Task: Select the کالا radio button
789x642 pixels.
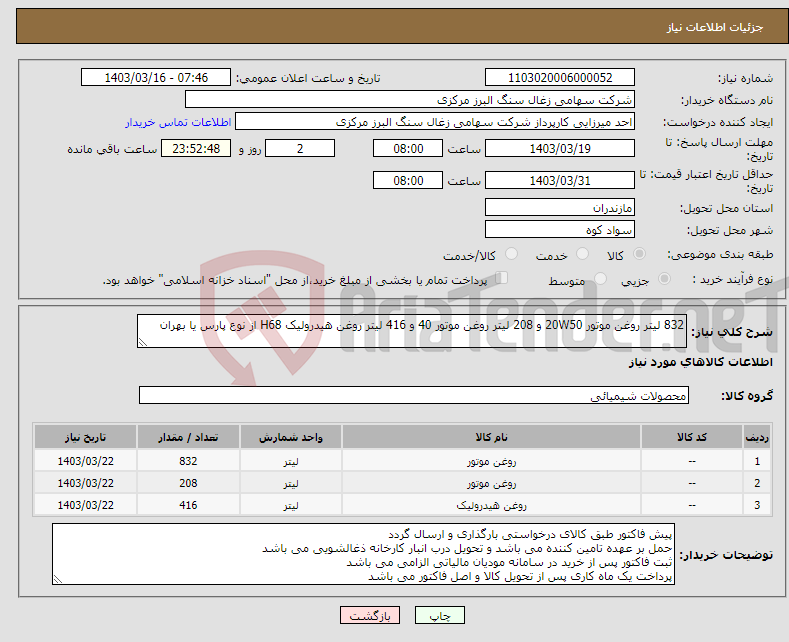Action: (x=639, y=254)
